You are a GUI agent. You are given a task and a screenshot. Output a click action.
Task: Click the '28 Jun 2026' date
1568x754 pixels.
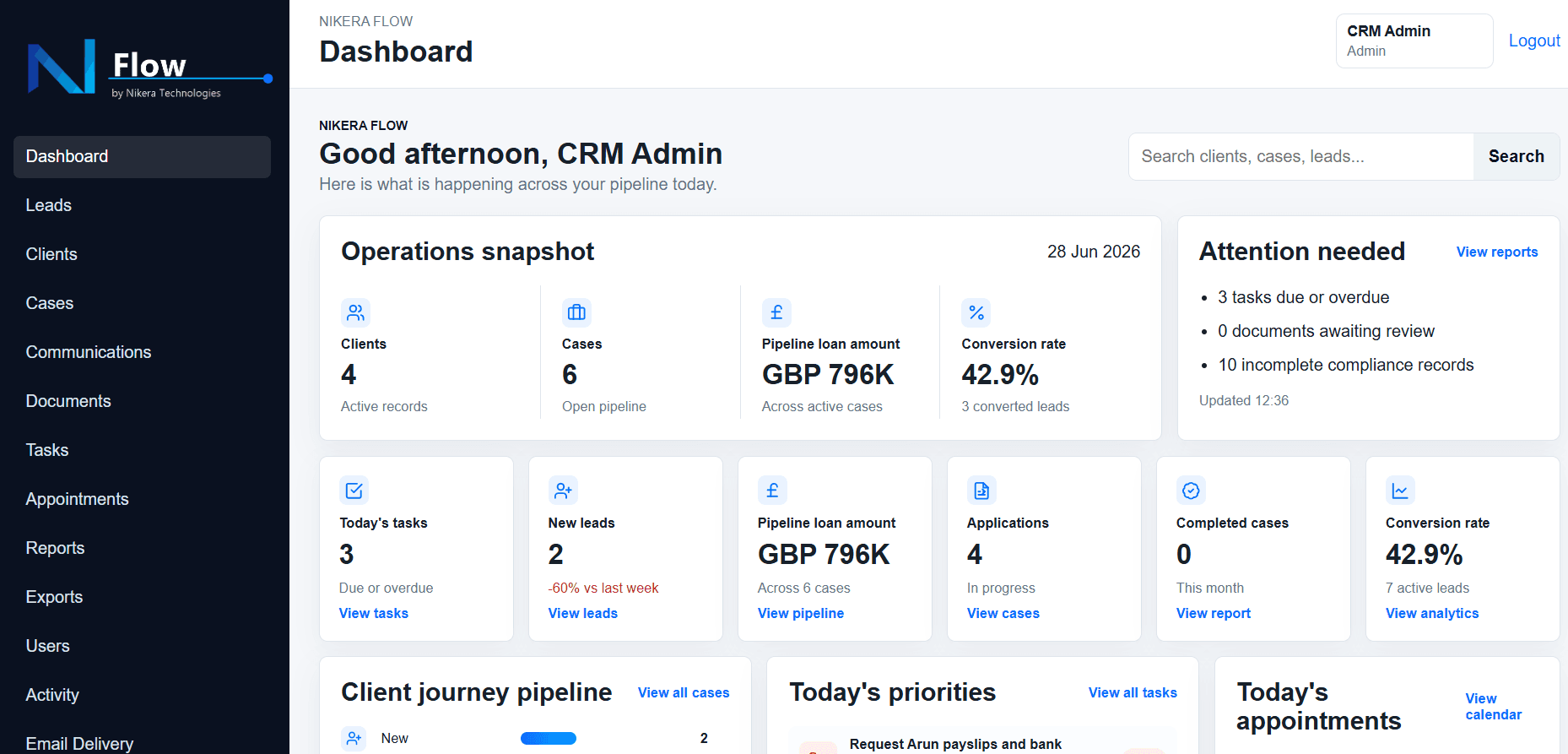(x=1094, y=252)
